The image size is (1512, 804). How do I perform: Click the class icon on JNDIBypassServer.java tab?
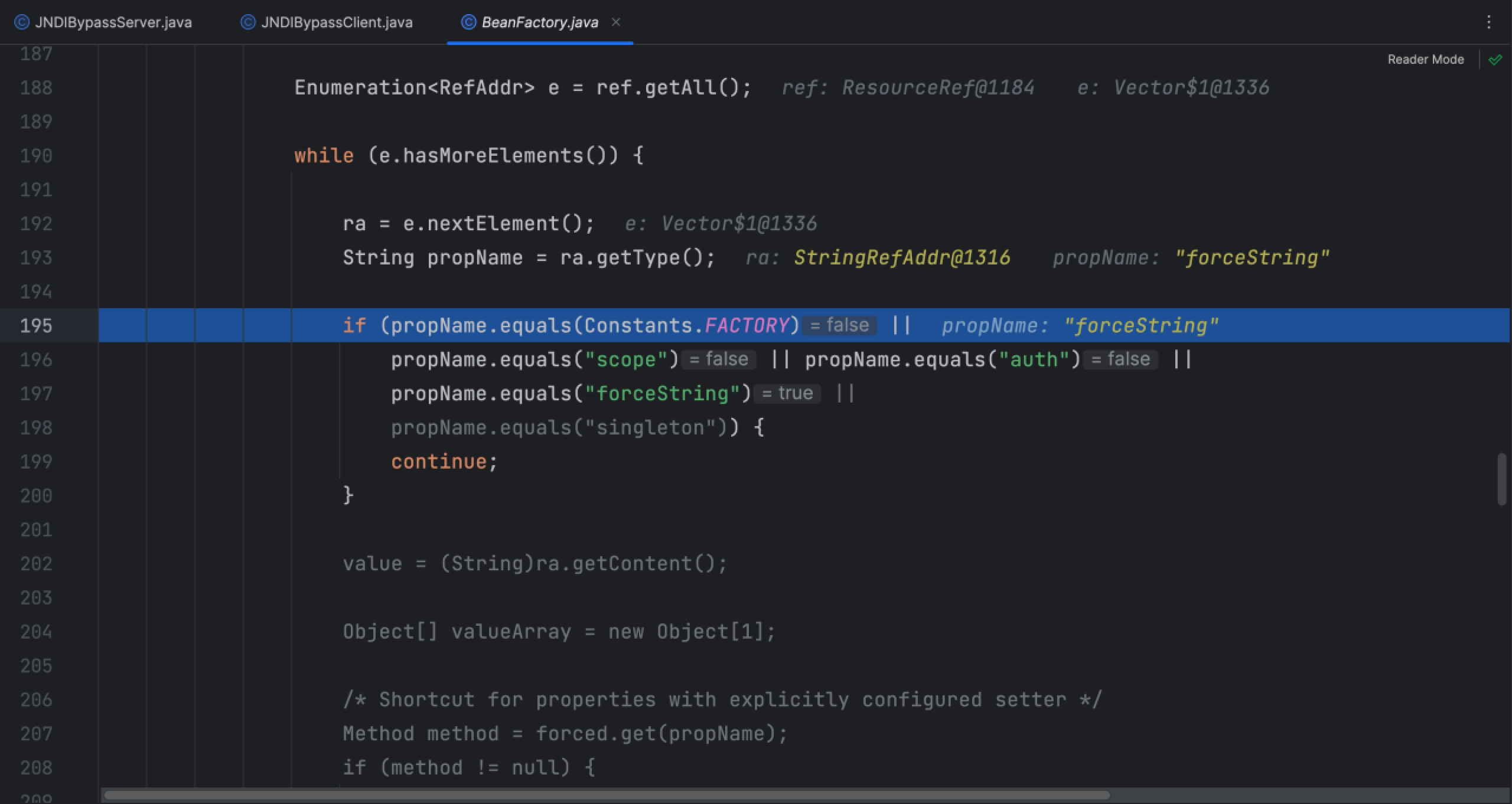[22, 22]
